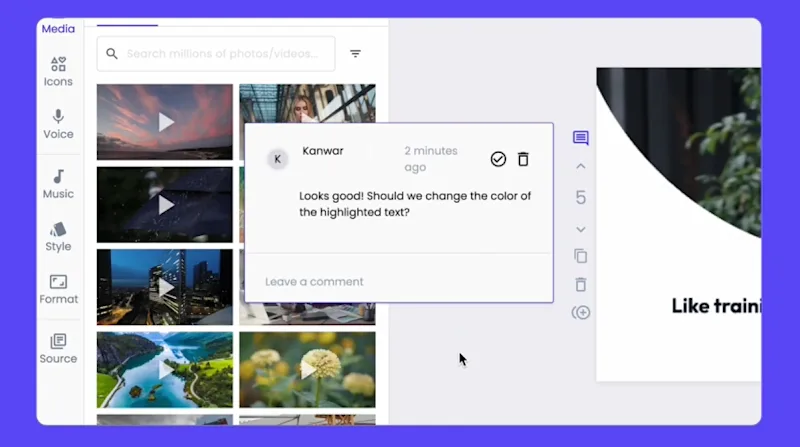Image resolution: width=800 pixels, height=447 pixels.
Task: Open the Format panel
Action: 58,289
